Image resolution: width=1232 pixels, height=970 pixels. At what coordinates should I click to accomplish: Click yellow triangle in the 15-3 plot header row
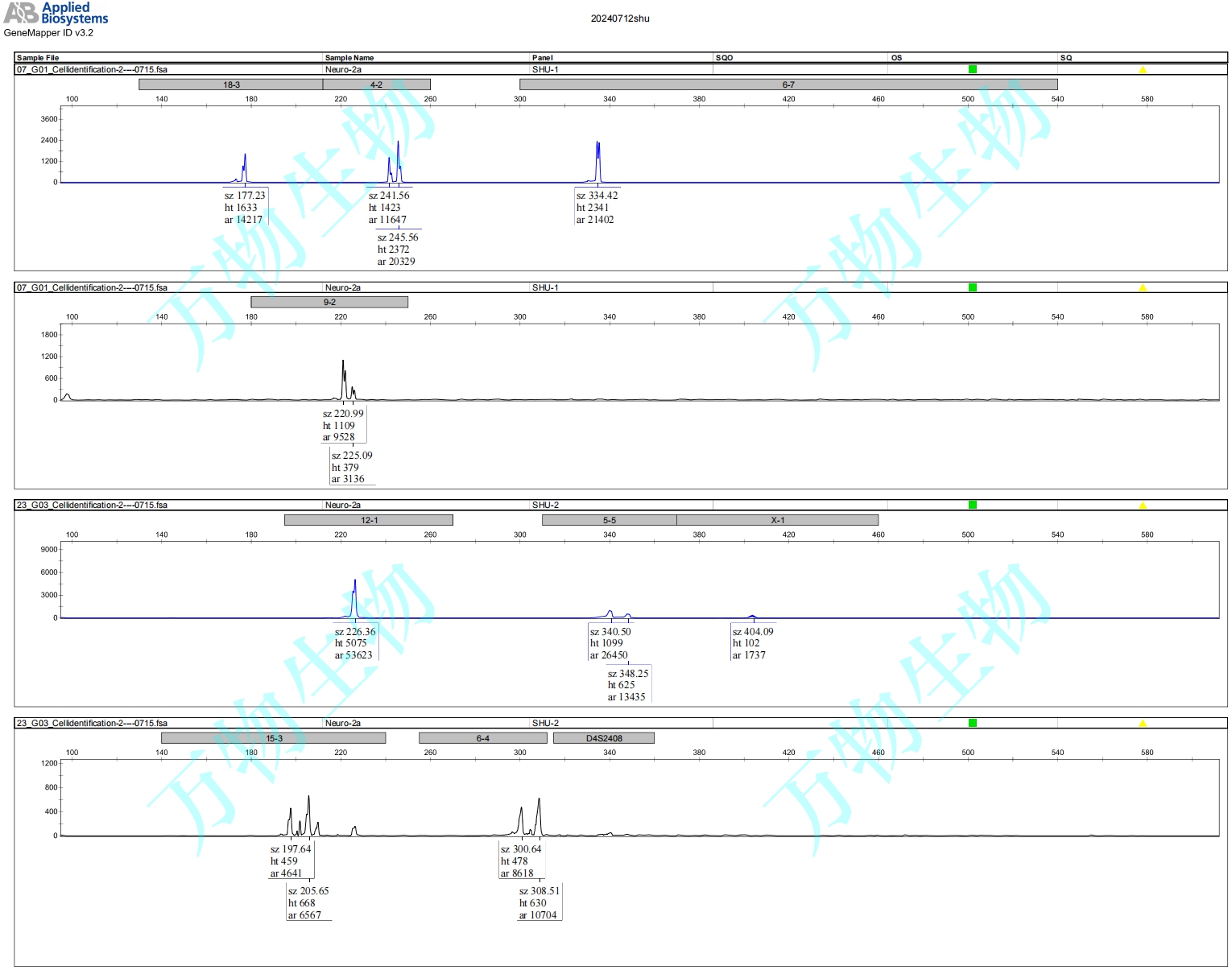[1142, 724]
